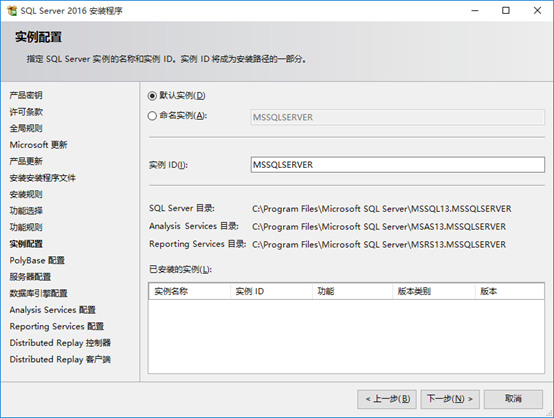Close the SQL Server setup window
The width and height of the screenshot is (554, 418).
(x=537, y=11)
